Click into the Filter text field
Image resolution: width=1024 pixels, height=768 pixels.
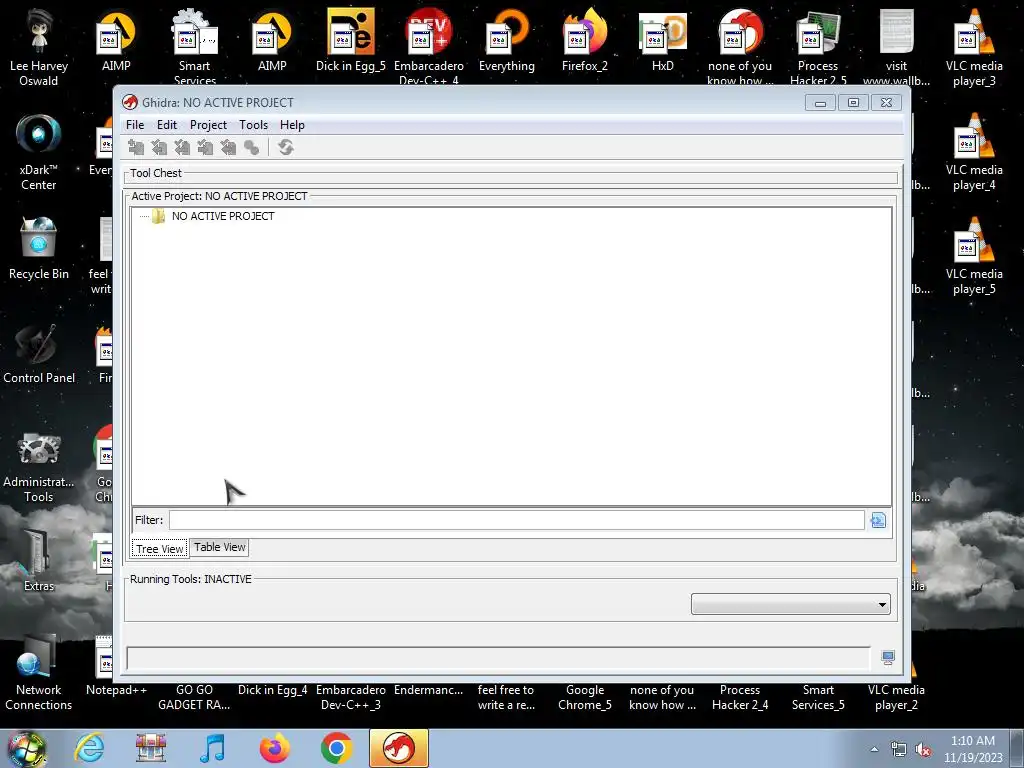click(x=517, y=520)
